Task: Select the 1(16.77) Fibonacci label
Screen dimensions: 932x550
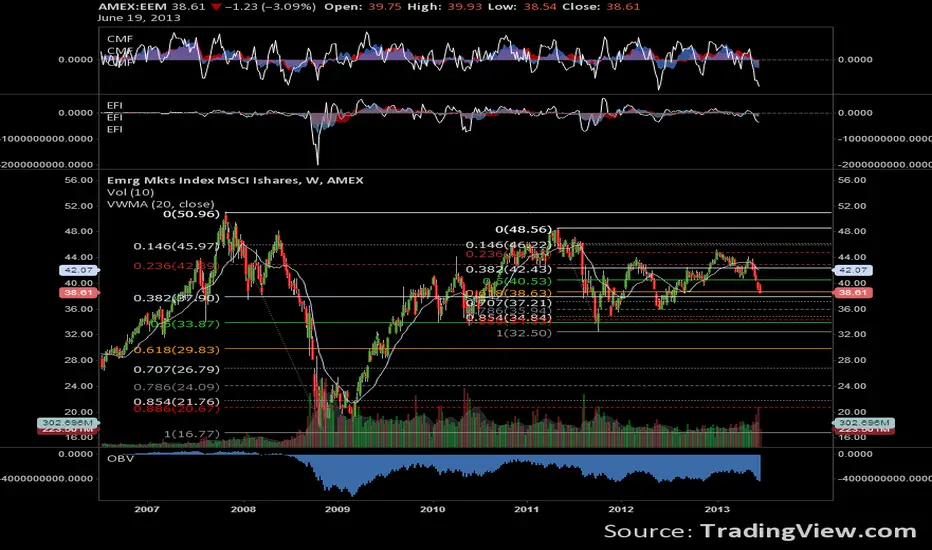Action: [x=191, y=434]
